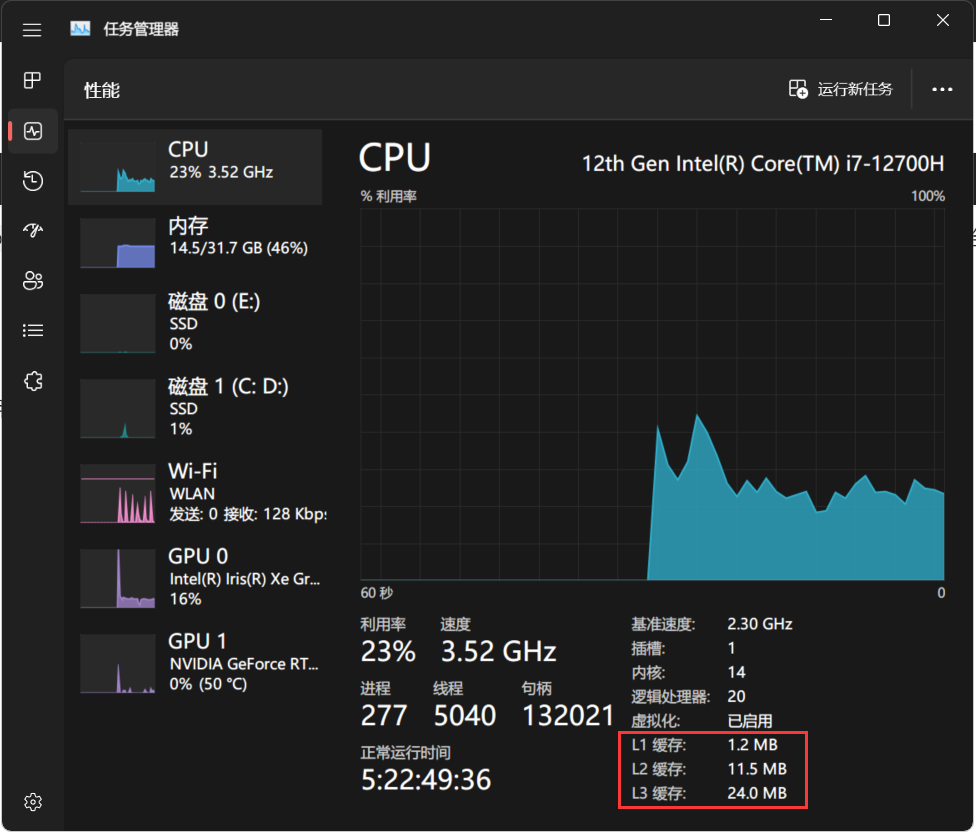Click the 逻辑处理器 value 20
The width and height of the screenshot is (976, 833).
[x=736, y=696]
